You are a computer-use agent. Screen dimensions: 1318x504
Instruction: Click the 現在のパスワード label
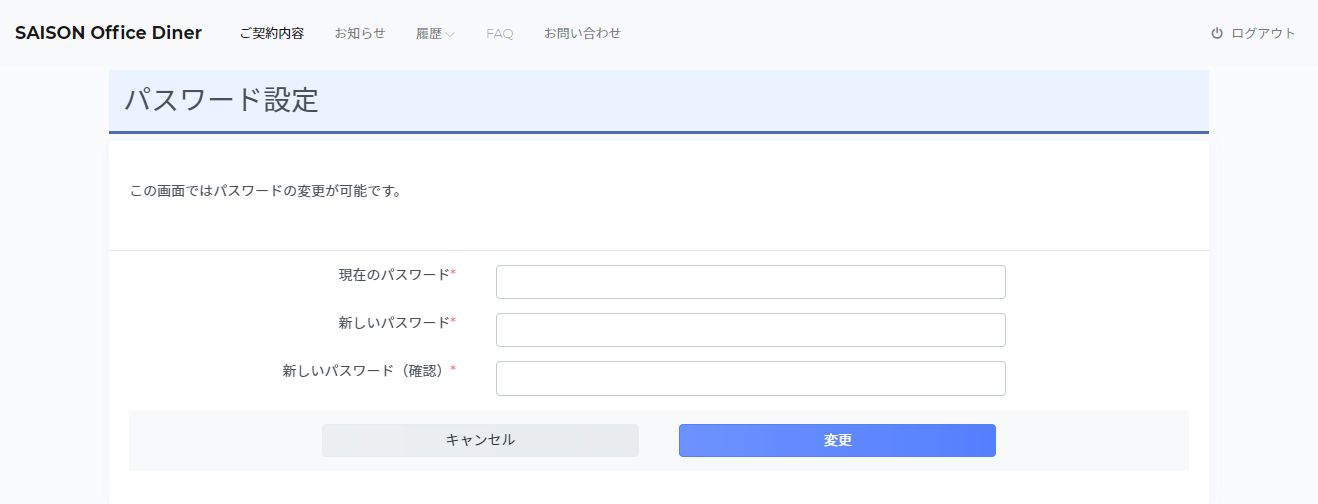tap(394, 274)
